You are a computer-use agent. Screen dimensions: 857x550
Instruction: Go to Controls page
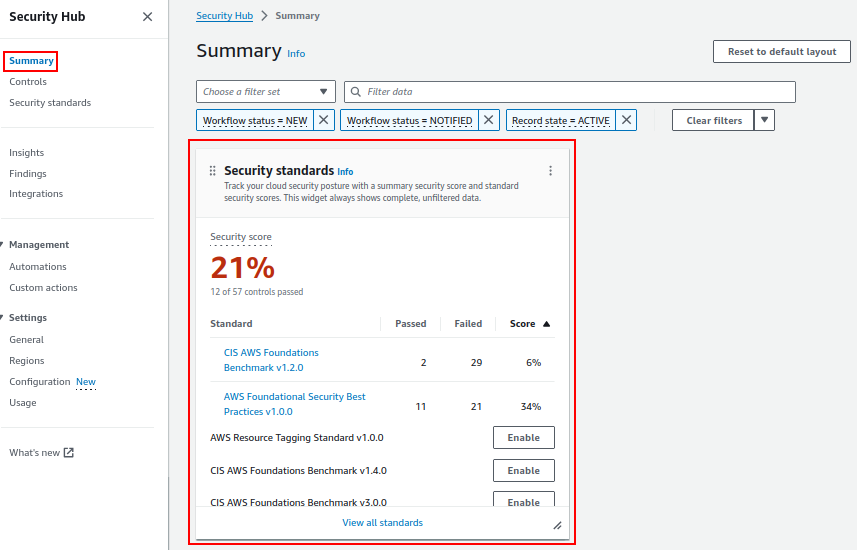tap(28, 81)
